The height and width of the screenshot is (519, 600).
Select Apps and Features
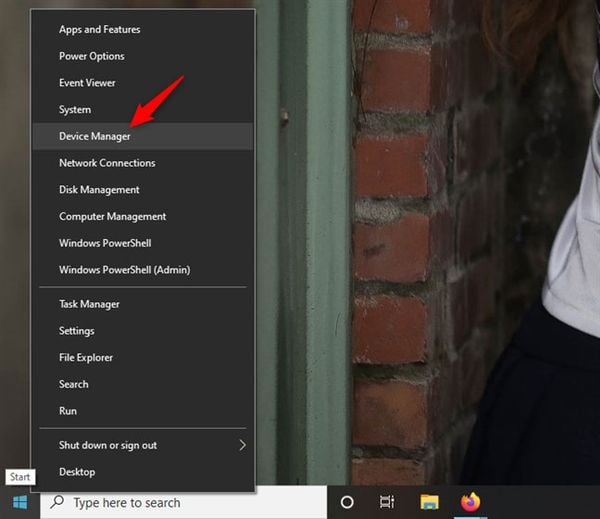coord(100,30)
